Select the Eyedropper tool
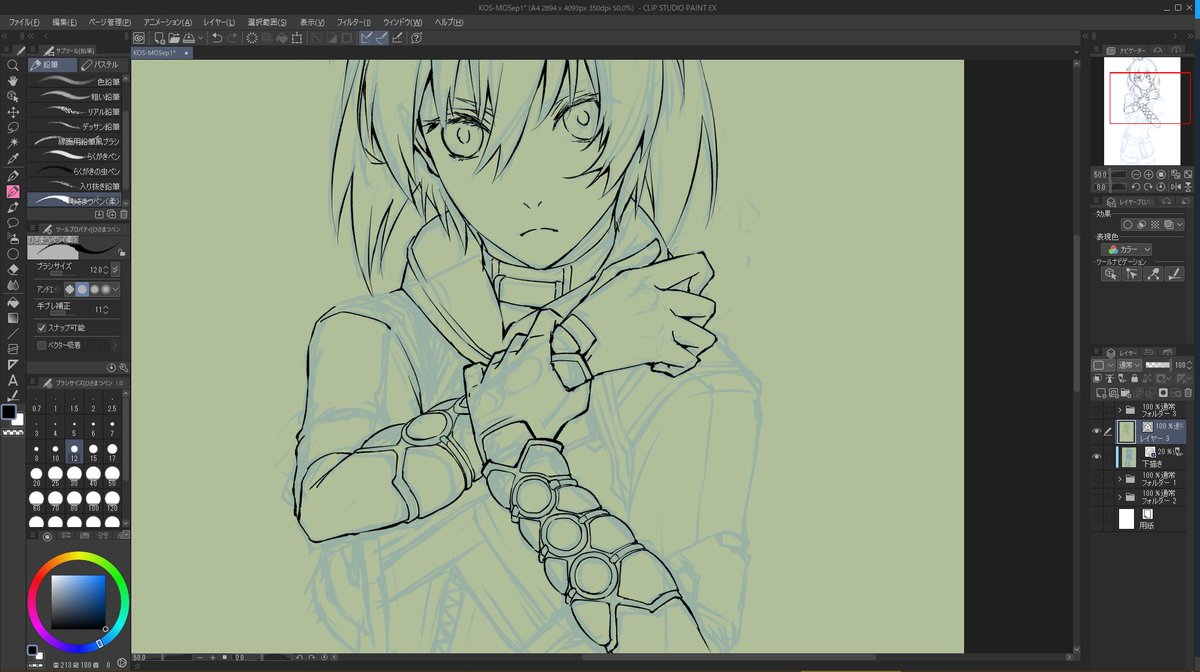The width and height of the screenshot is (1200, 672). click(13, 159)
